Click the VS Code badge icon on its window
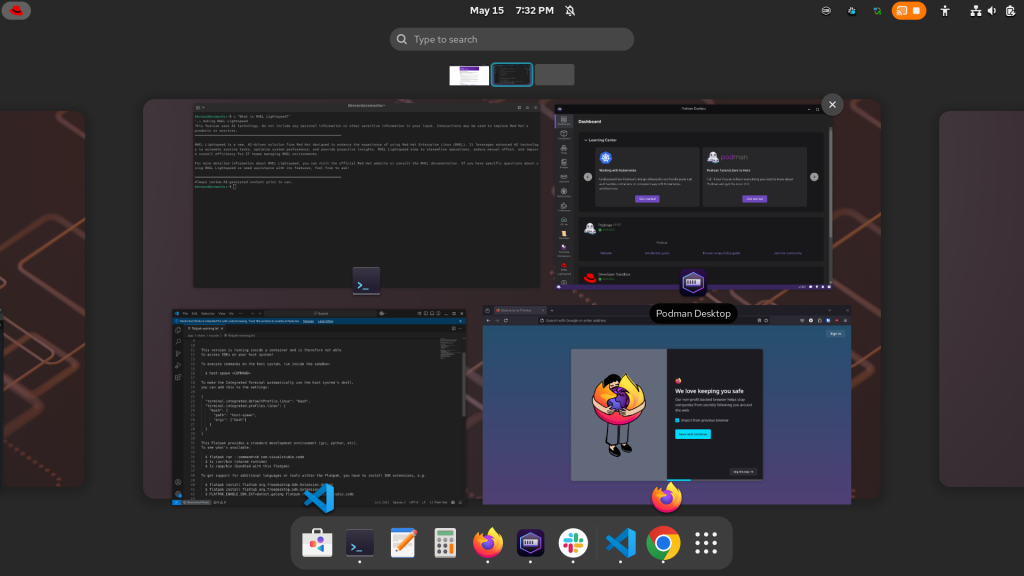This screenshot has width=1024, height=576. click(x=319, y=498)
